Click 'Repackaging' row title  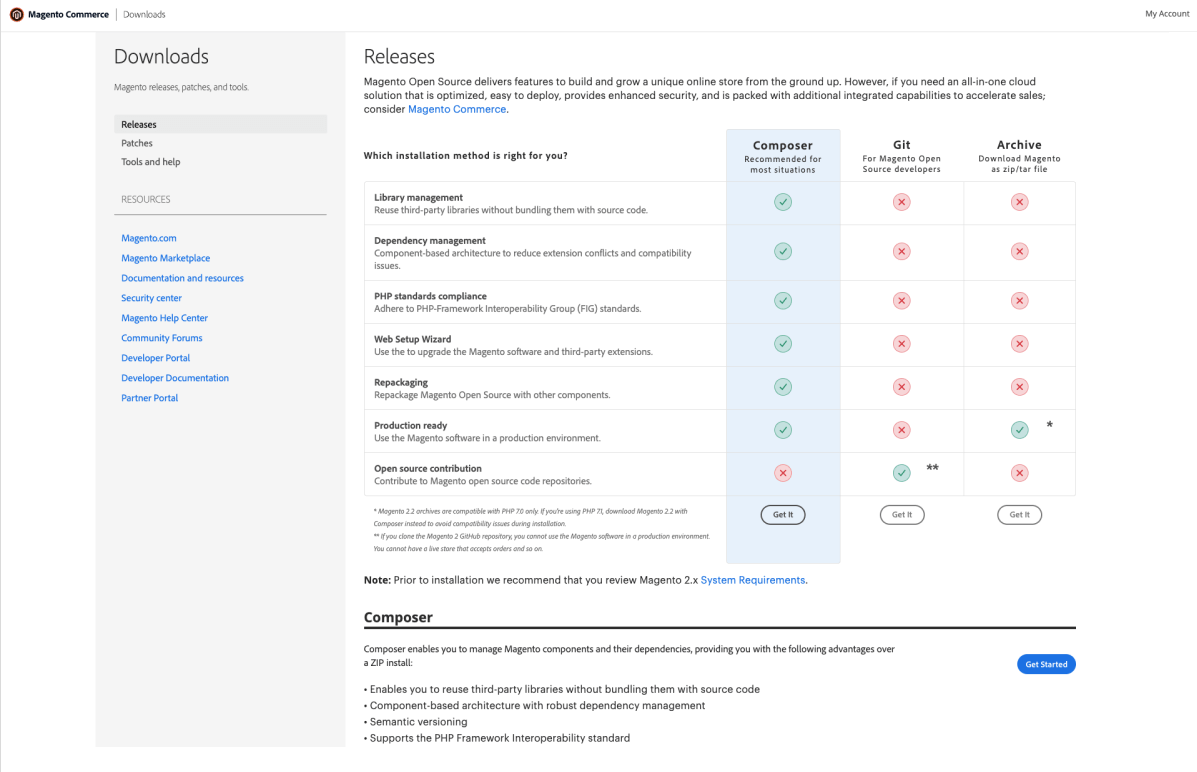(401, 383)
